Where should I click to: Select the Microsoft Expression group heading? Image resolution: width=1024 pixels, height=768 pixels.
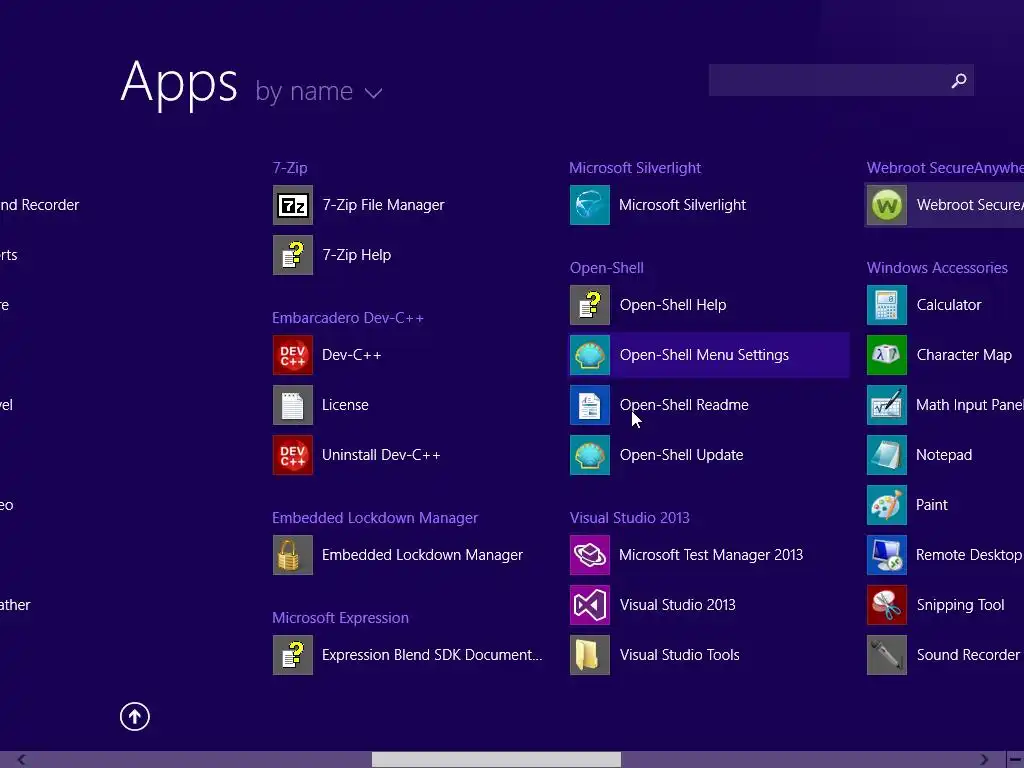coord(340,618)
